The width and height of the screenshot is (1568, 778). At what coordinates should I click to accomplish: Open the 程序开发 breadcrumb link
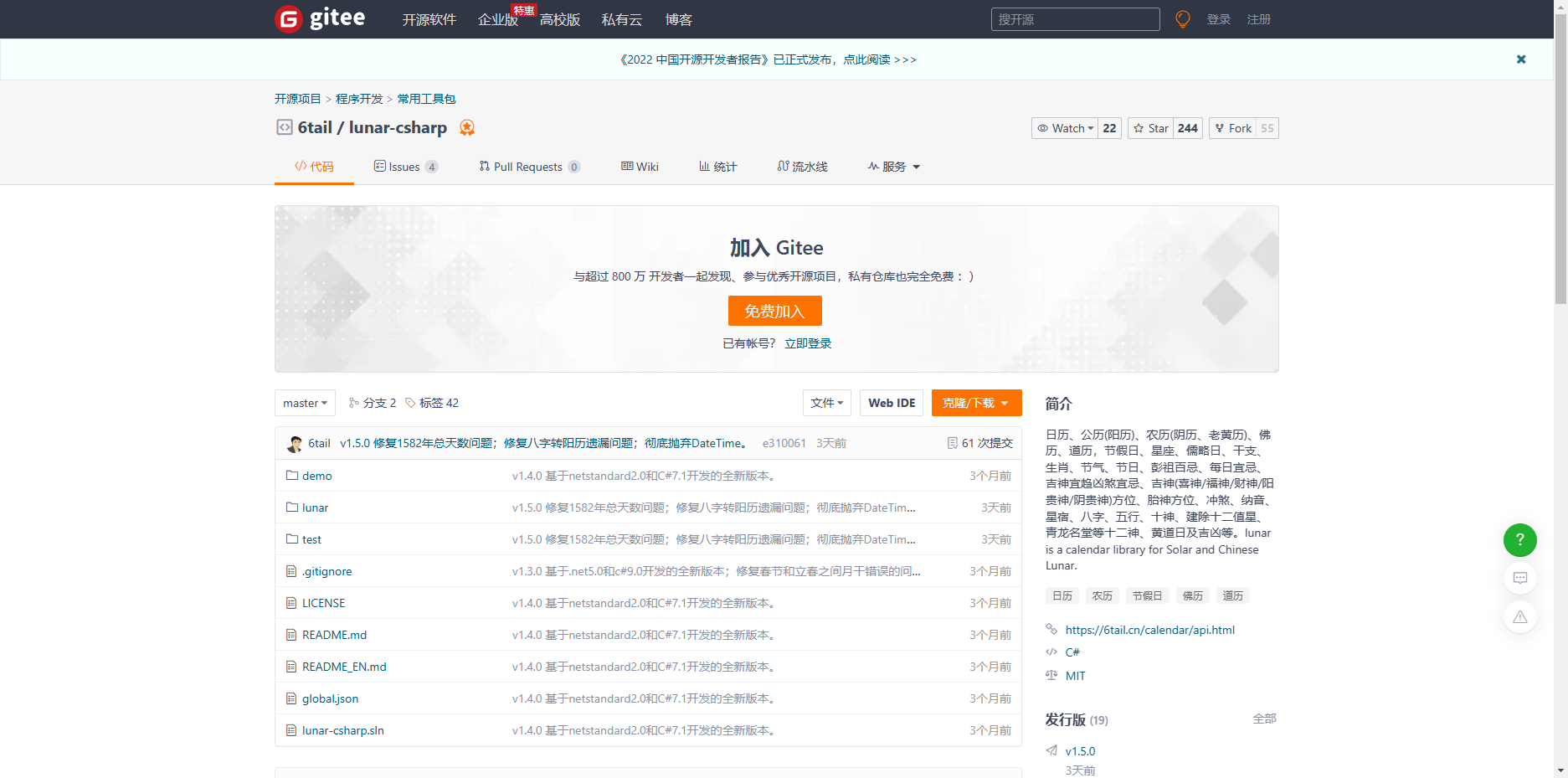[x=359, y=99]
